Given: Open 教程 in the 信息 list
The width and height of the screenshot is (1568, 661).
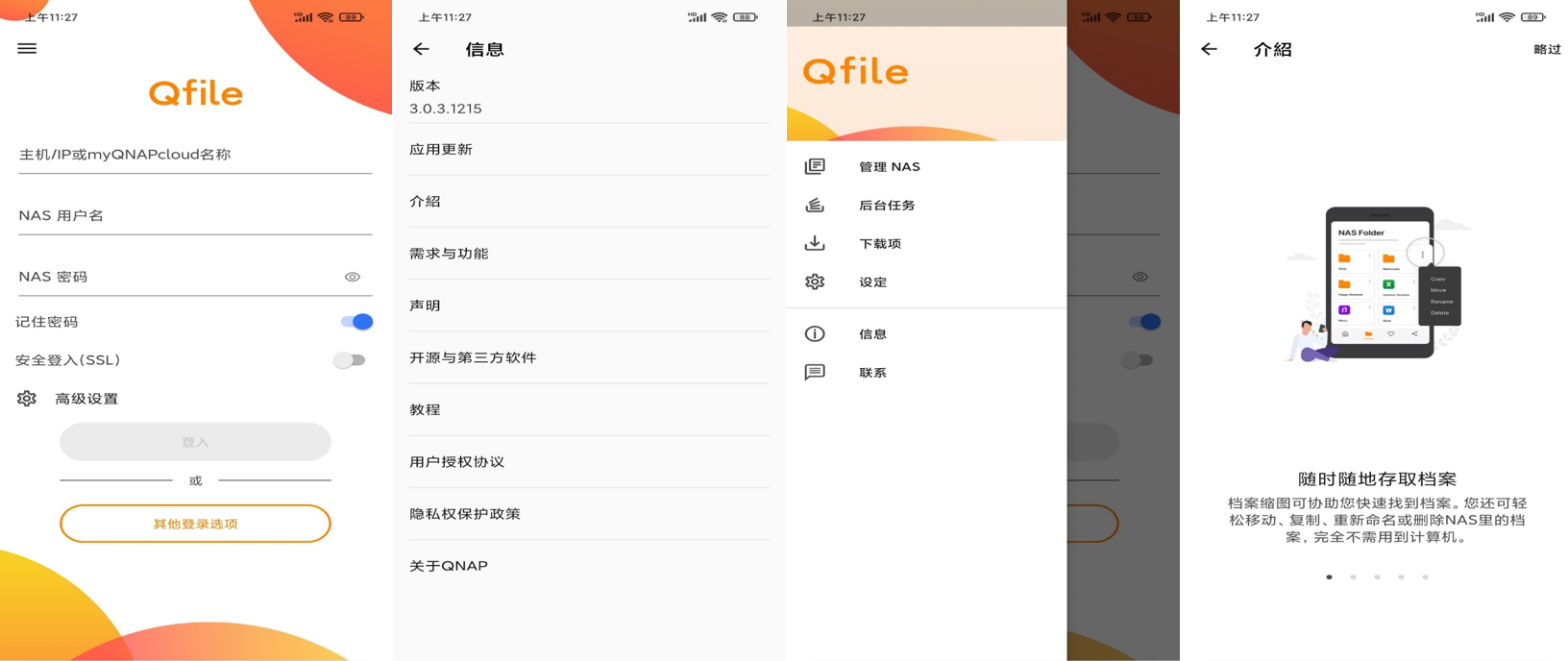Looking at the screenshot, I should [589, 409].
